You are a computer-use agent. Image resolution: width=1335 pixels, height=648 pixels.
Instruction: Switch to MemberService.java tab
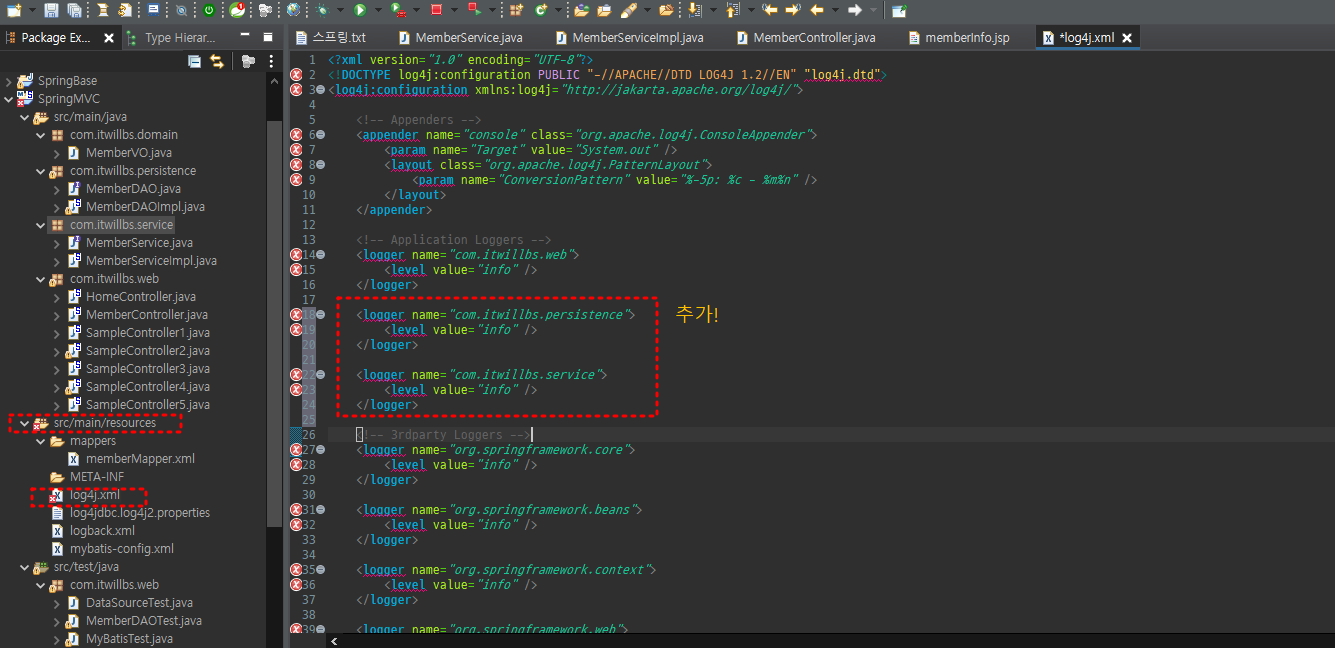pos(460,38)
